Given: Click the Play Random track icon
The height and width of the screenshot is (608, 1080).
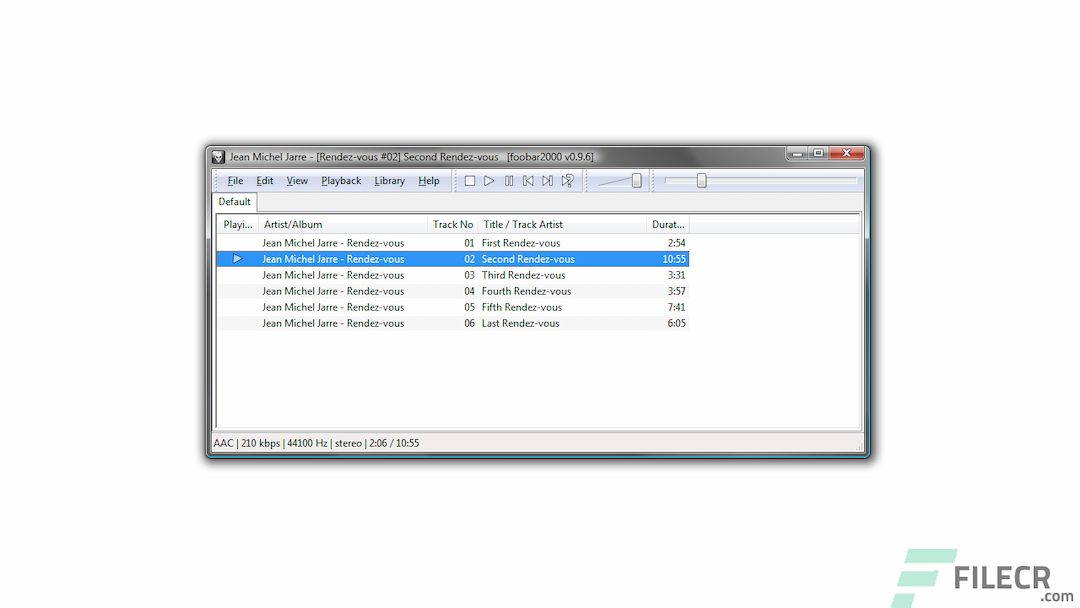Looking at the screenshot, I should click(567, 180).
